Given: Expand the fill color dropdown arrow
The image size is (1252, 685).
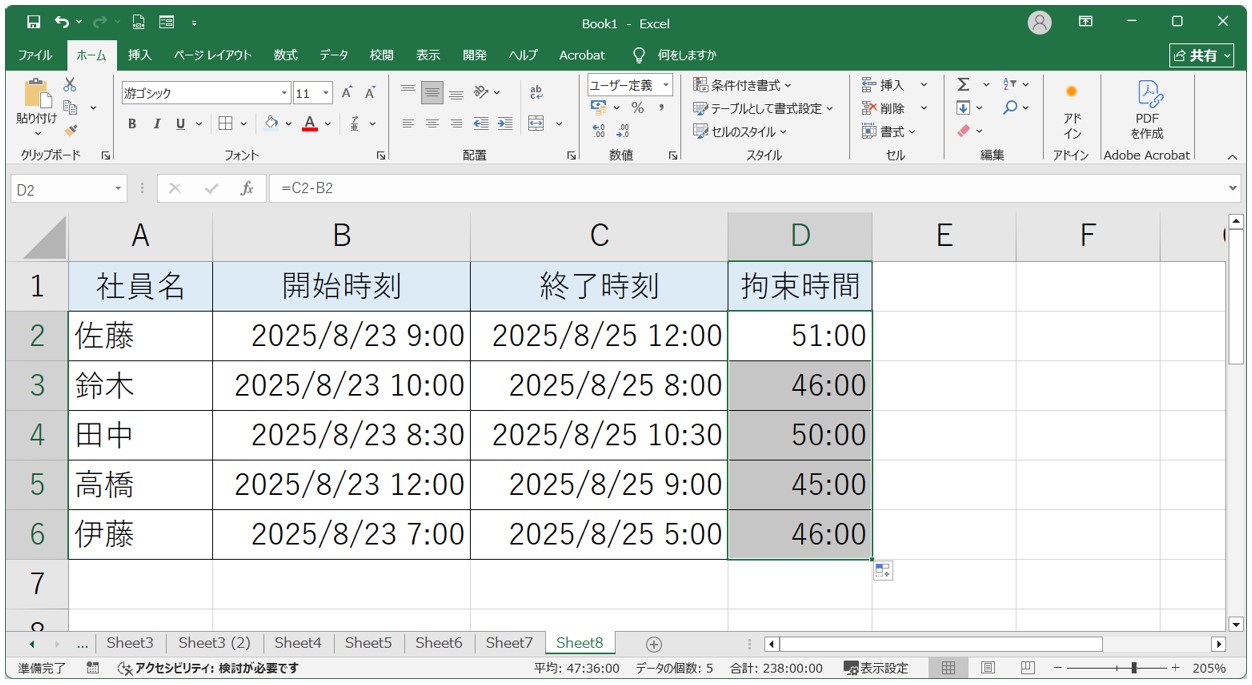Looking at the screenshot, I should (289, 124).
